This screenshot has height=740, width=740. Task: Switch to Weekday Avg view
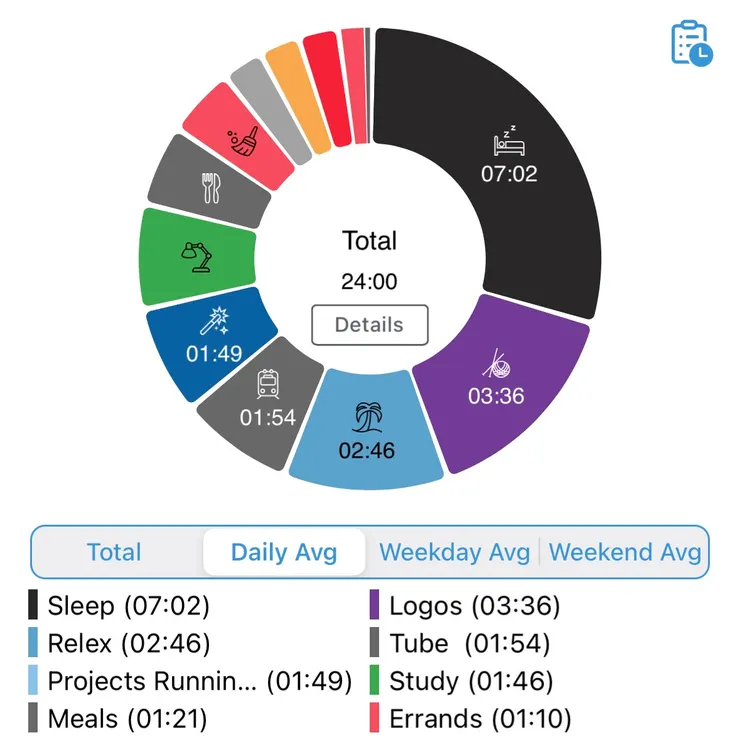click(x=454, y=552)
